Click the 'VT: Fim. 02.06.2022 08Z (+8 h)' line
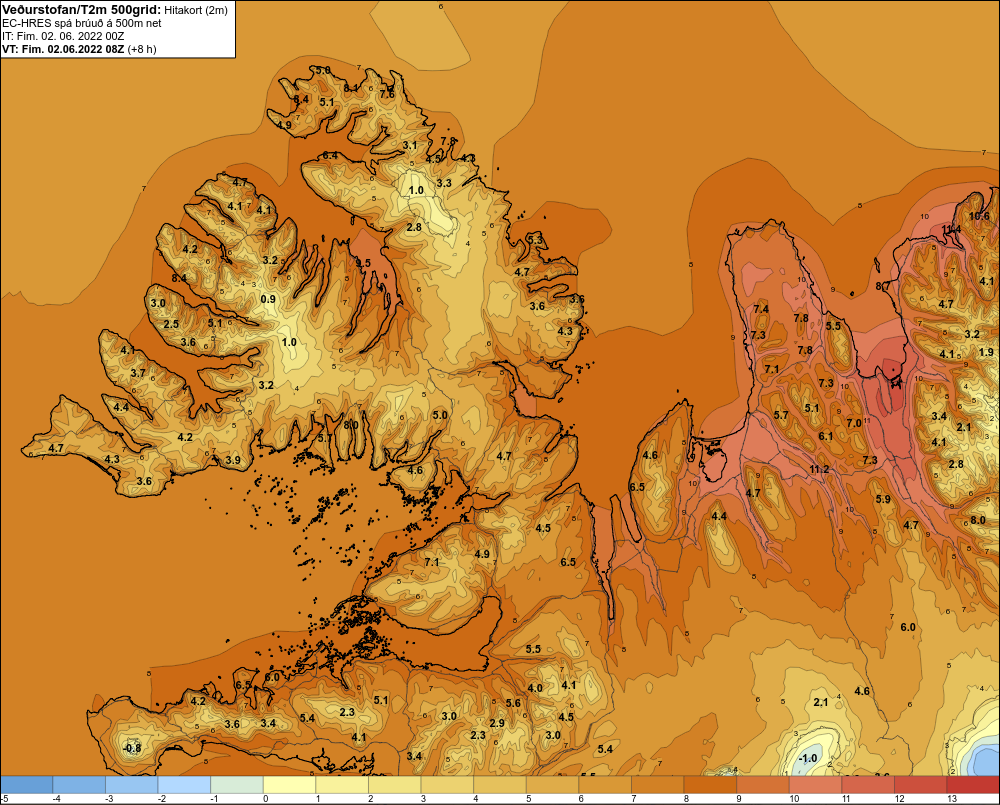 [79, 49]
